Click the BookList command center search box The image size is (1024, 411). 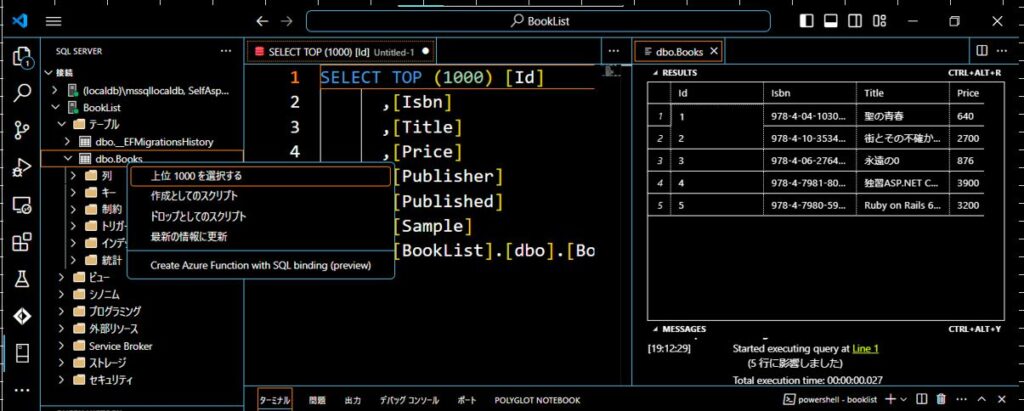(538, 21)
